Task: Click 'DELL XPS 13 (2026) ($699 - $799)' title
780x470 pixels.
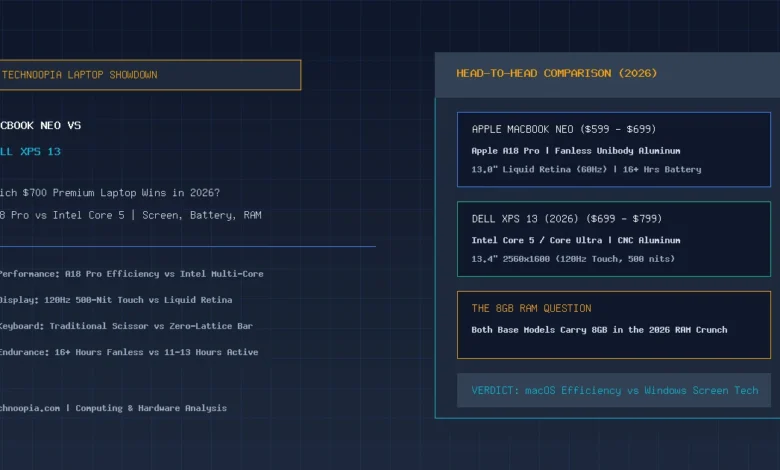Action: [x=567, y=219]
